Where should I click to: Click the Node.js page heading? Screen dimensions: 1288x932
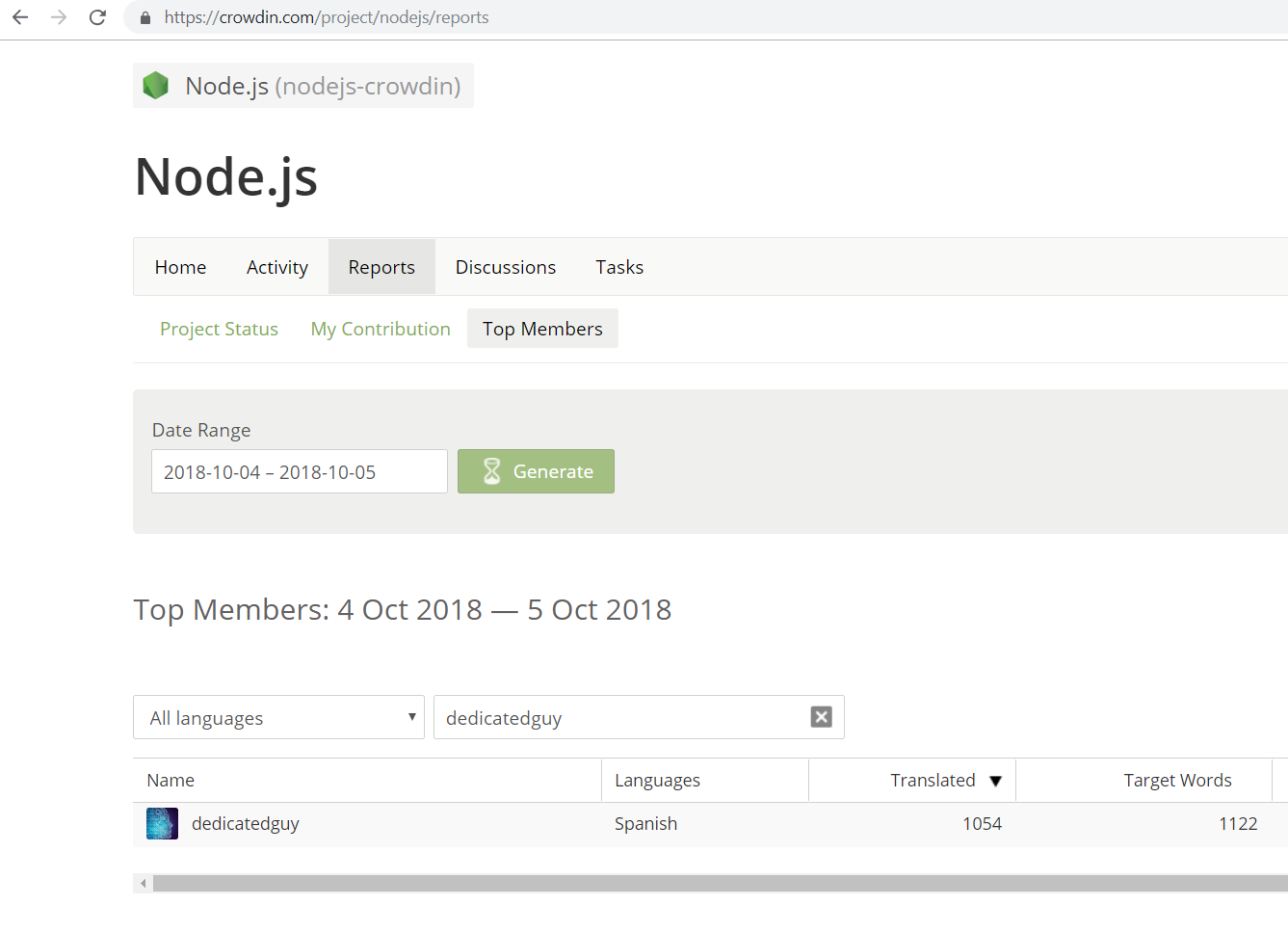226,177
